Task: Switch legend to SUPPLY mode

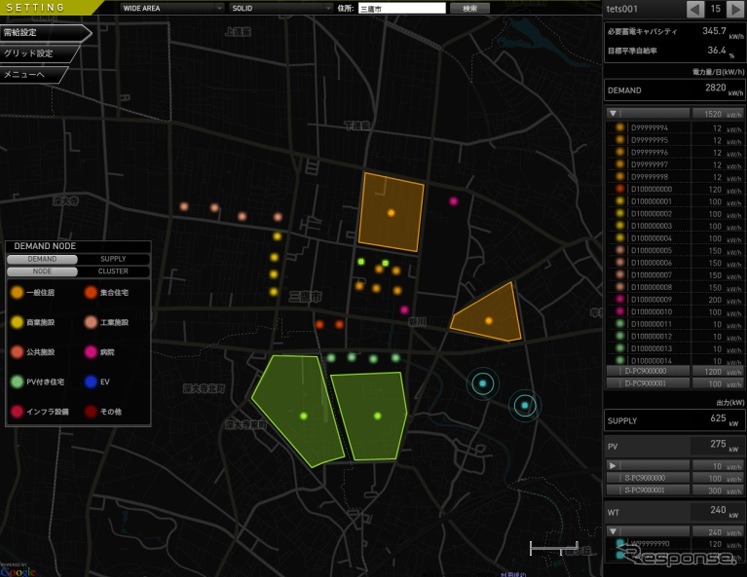Action: (x=113, y=259)
